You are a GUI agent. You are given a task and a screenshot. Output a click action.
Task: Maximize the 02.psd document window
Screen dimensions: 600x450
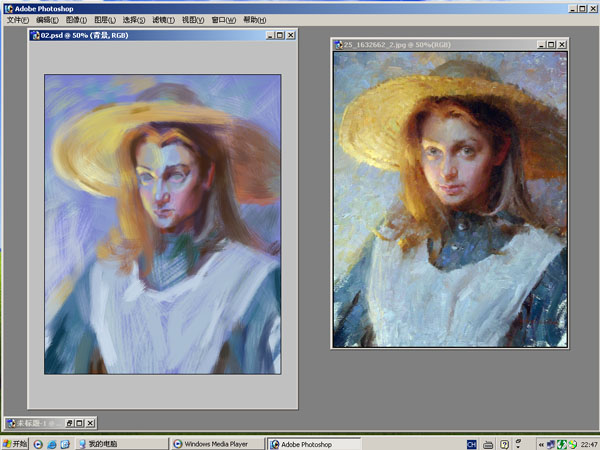click(x=280, y=36)
